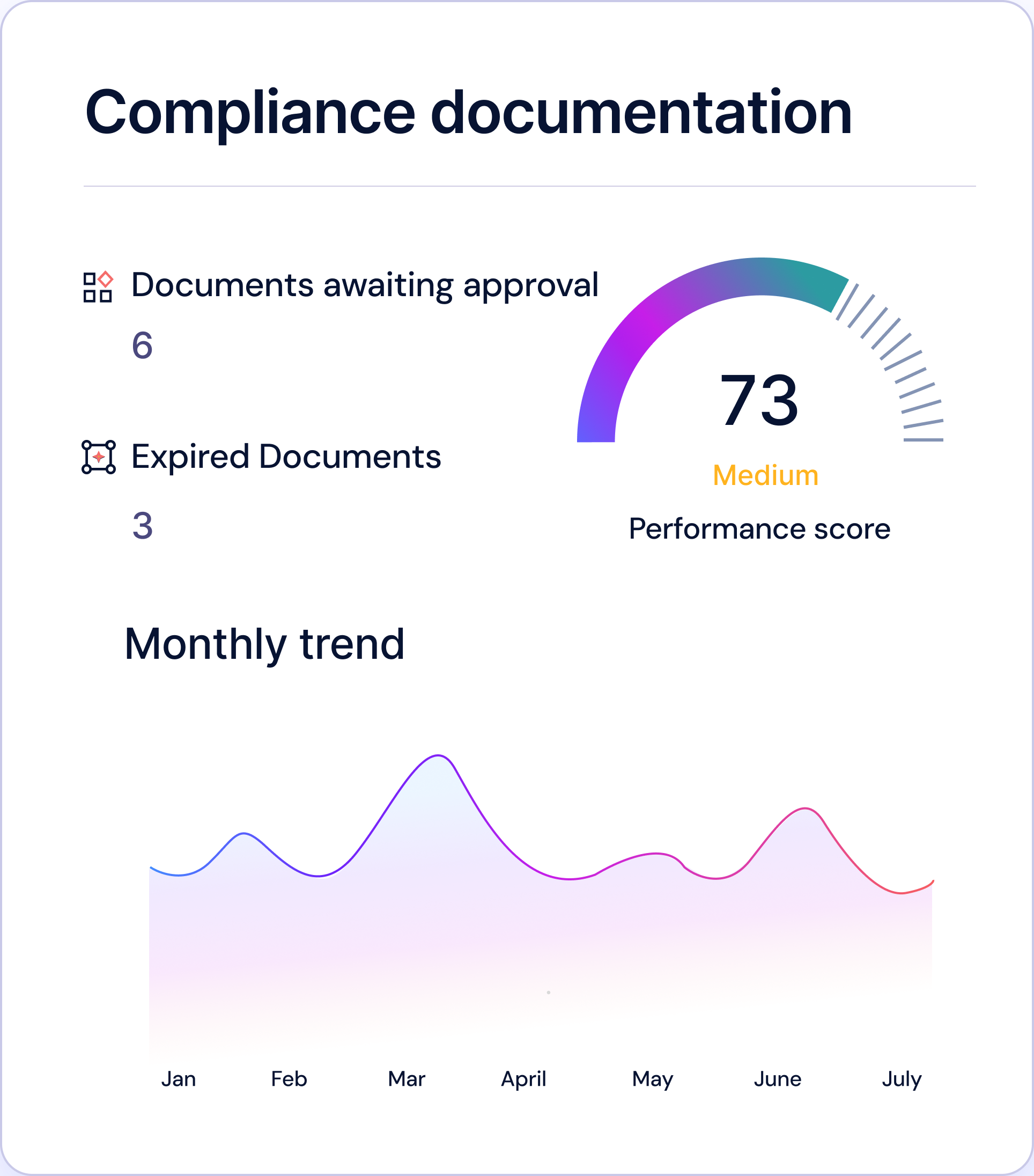
Task: Select the June axis label
Action: tap(778, 1079)
